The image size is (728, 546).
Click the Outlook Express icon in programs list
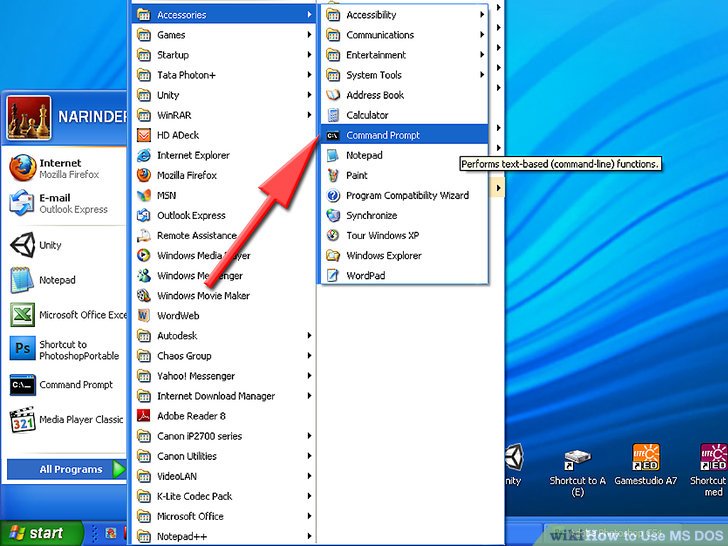coord(144,215)
